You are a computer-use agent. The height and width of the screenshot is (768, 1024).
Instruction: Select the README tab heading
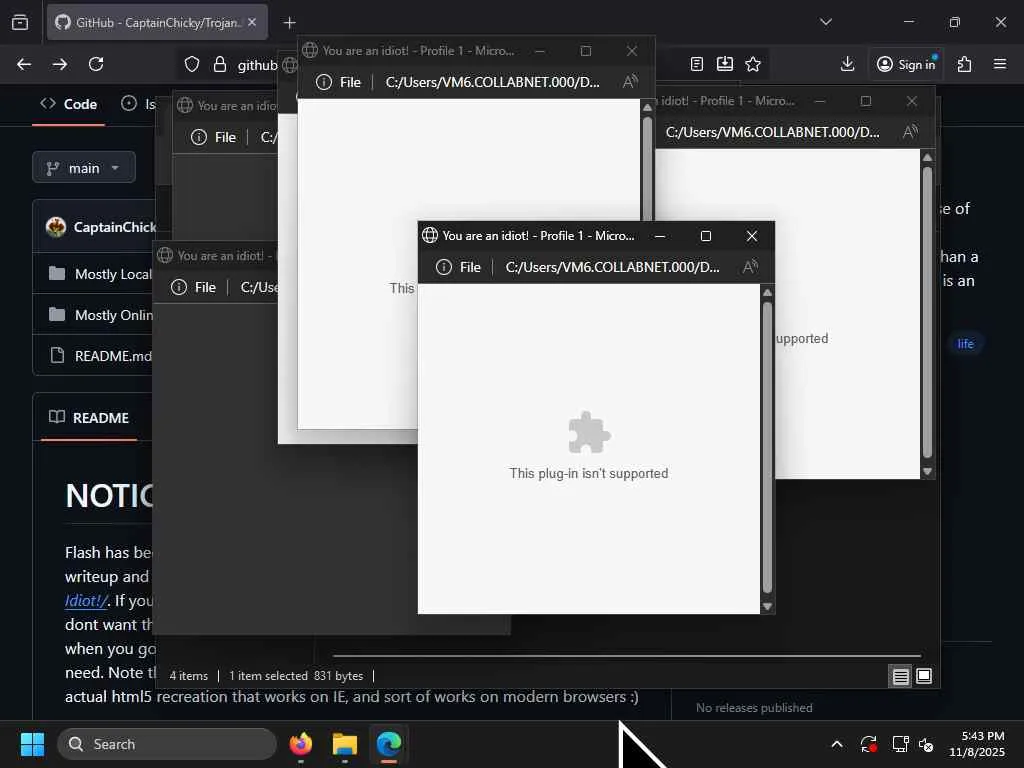pyautogui.click(x=89, y=417)
